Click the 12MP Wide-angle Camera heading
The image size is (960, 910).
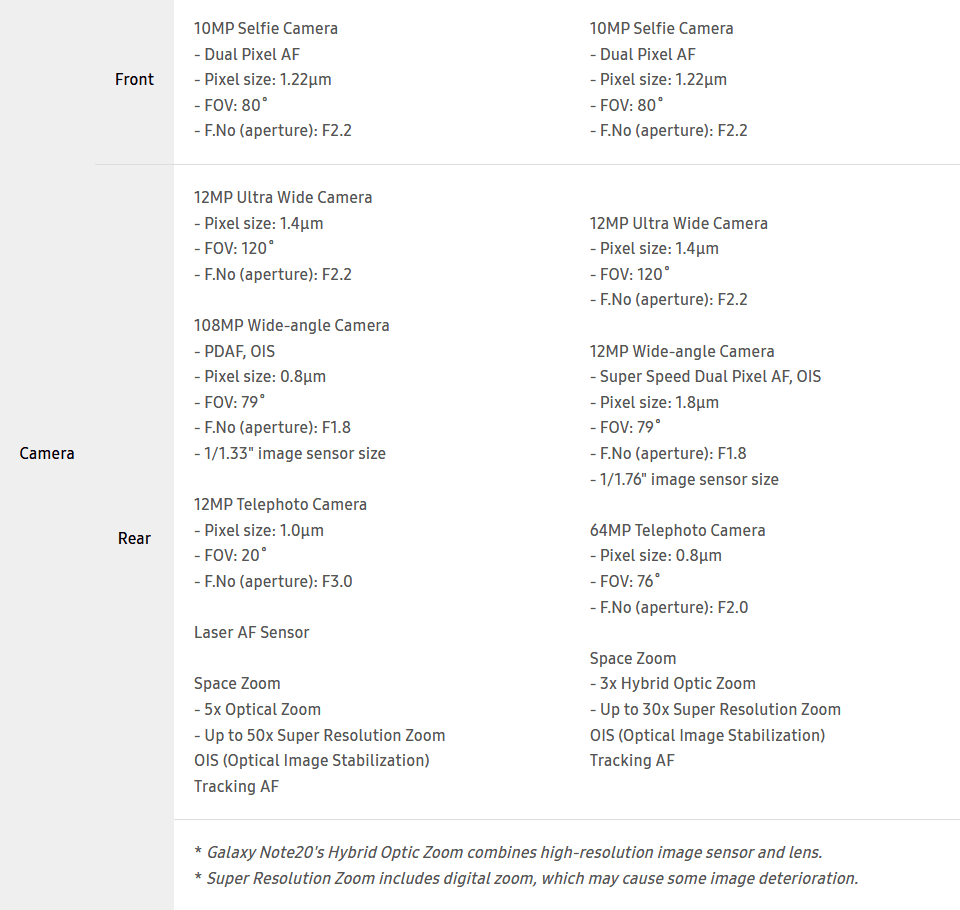pyautogui.click(x=681, y=351)
